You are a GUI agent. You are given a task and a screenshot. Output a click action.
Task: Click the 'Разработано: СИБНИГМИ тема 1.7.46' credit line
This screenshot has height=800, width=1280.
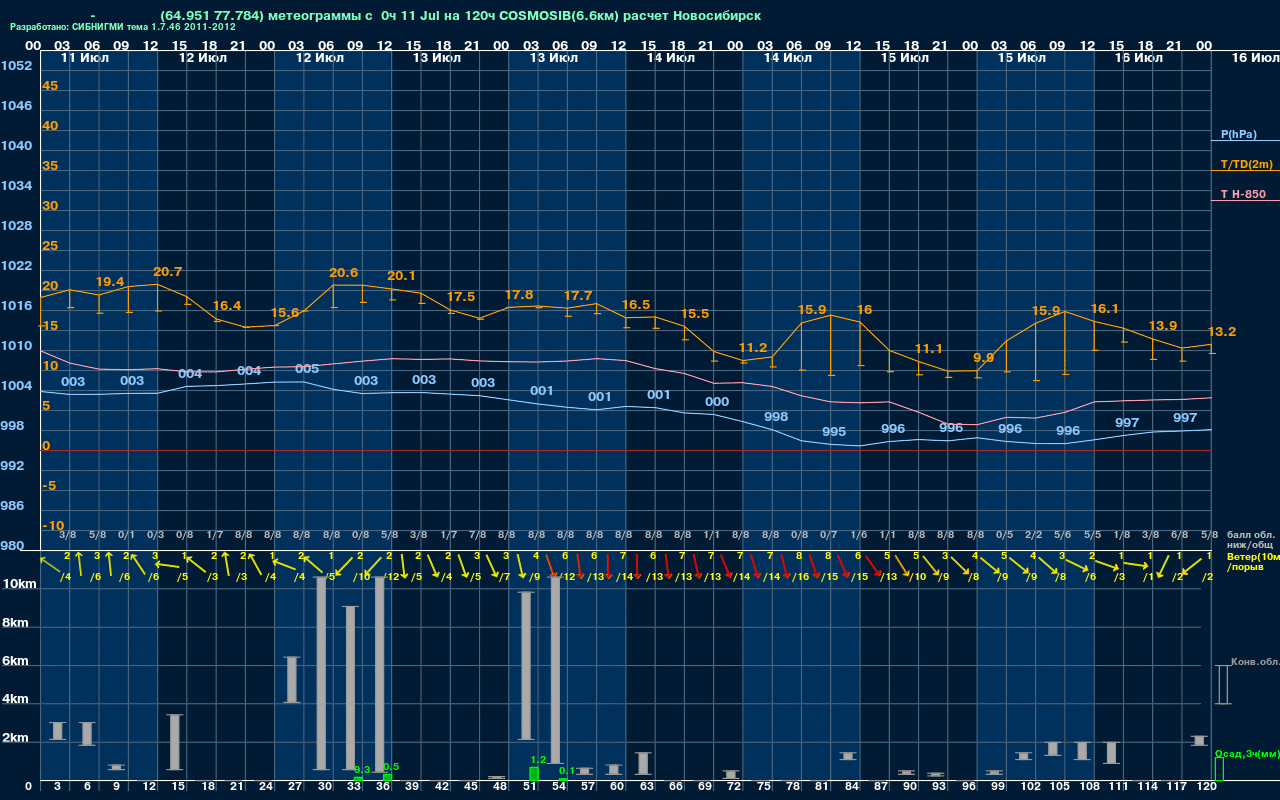(123, 27)
